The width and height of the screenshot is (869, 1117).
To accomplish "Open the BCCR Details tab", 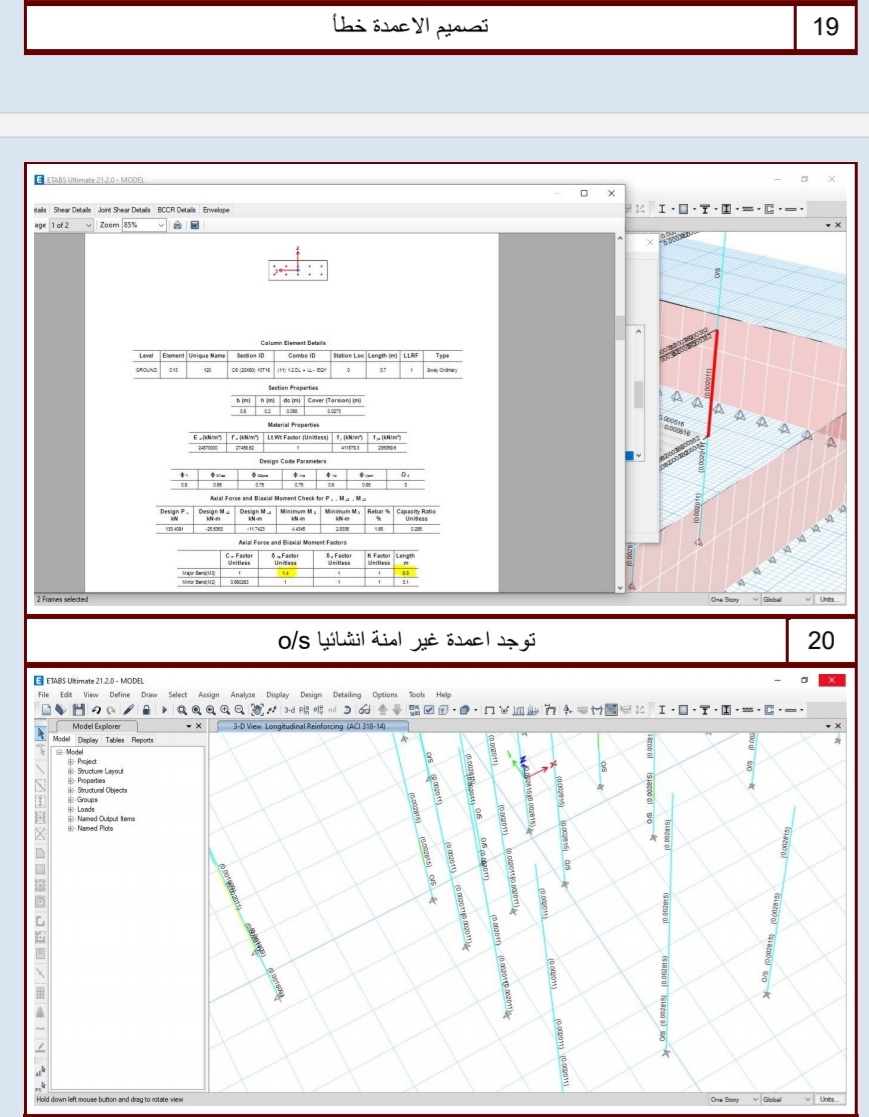I will [176, 210].
